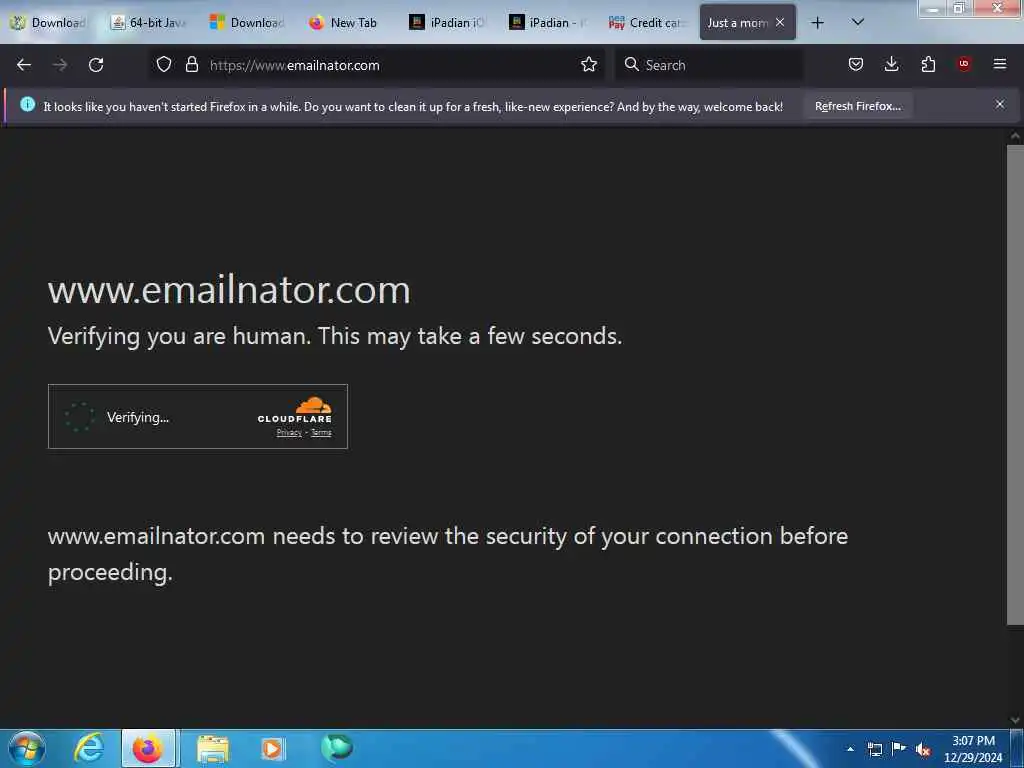The width and height of the screenshot is (1024, 768).
Task: Click the site security padlock icon
Action: pos(191,65)
